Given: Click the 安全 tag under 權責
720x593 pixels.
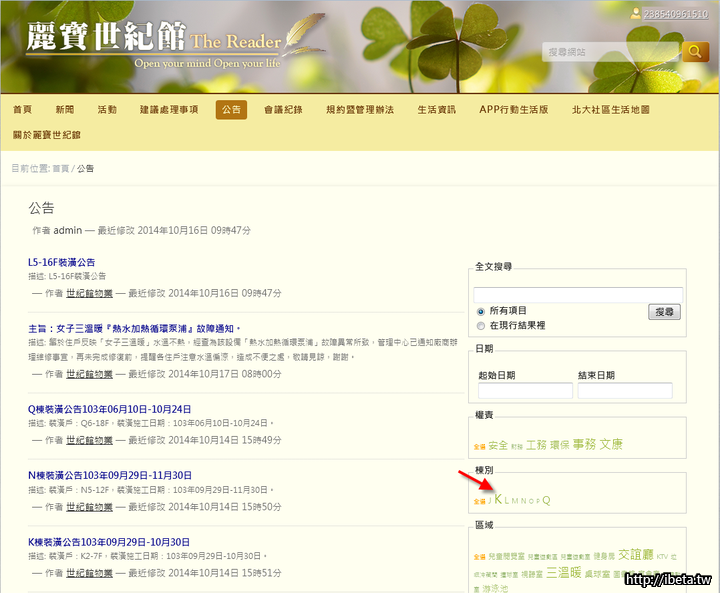Looking at the screenshot, I should tap(498, 445).
